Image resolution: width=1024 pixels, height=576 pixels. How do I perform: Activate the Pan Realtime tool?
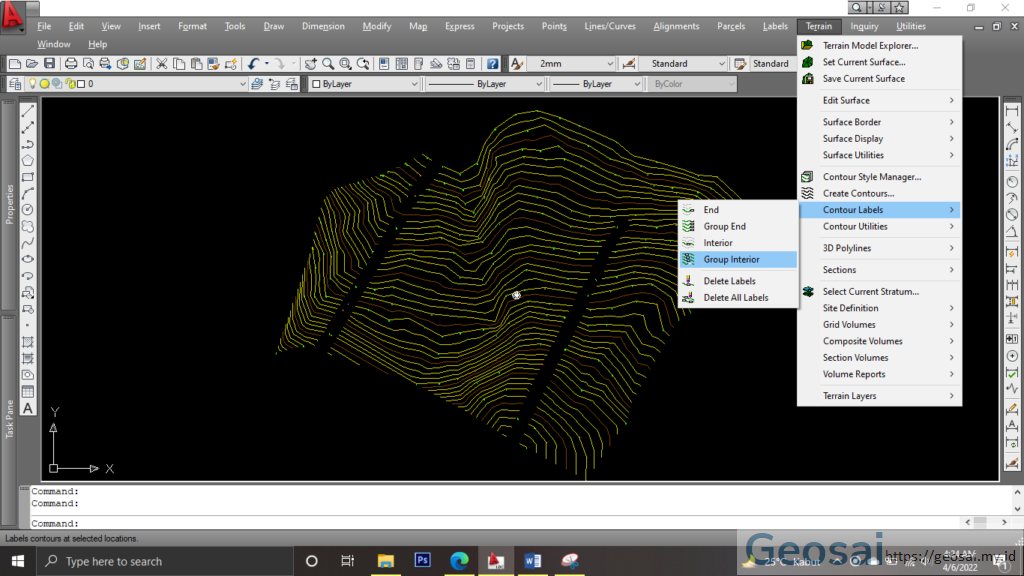coord(311,63)
